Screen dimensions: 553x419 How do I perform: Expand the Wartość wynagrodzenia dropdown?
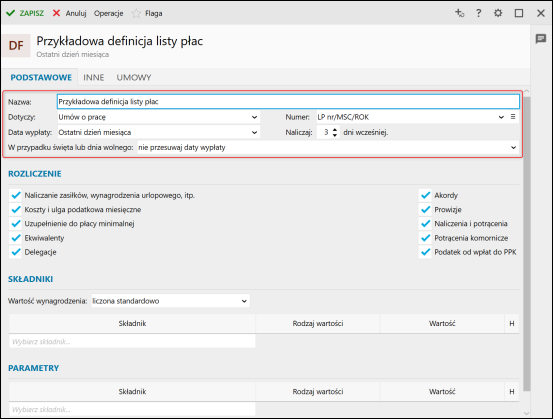tap(170, 301)
